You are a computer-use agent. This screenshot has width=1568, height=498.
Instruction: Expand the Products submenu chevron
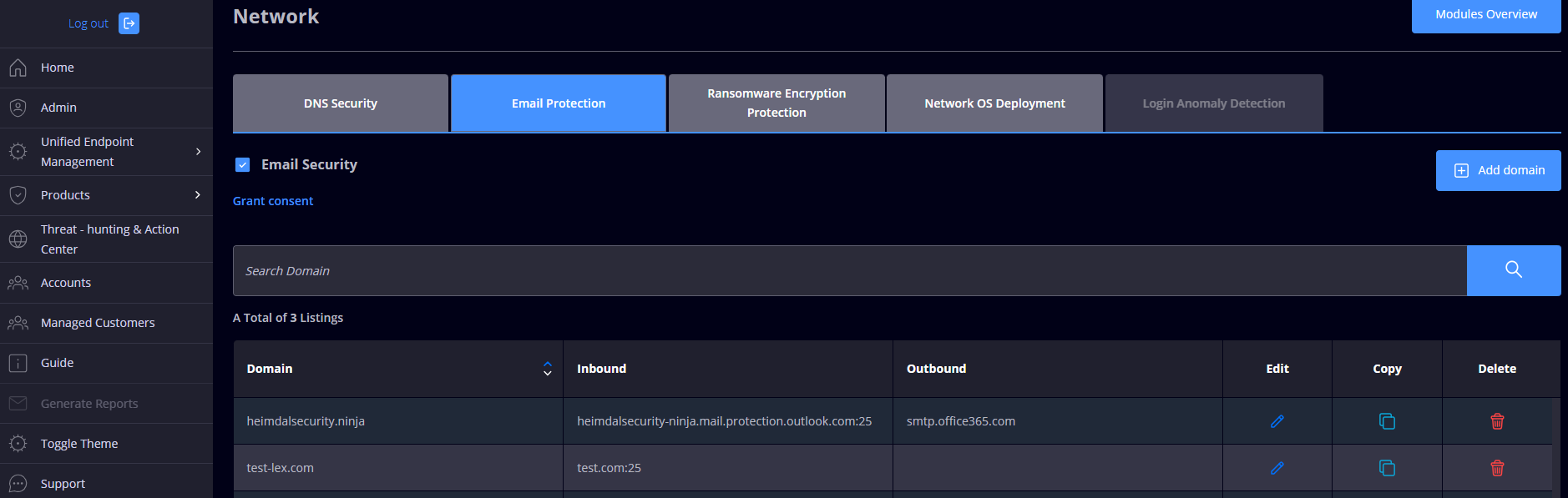point(198,195)
